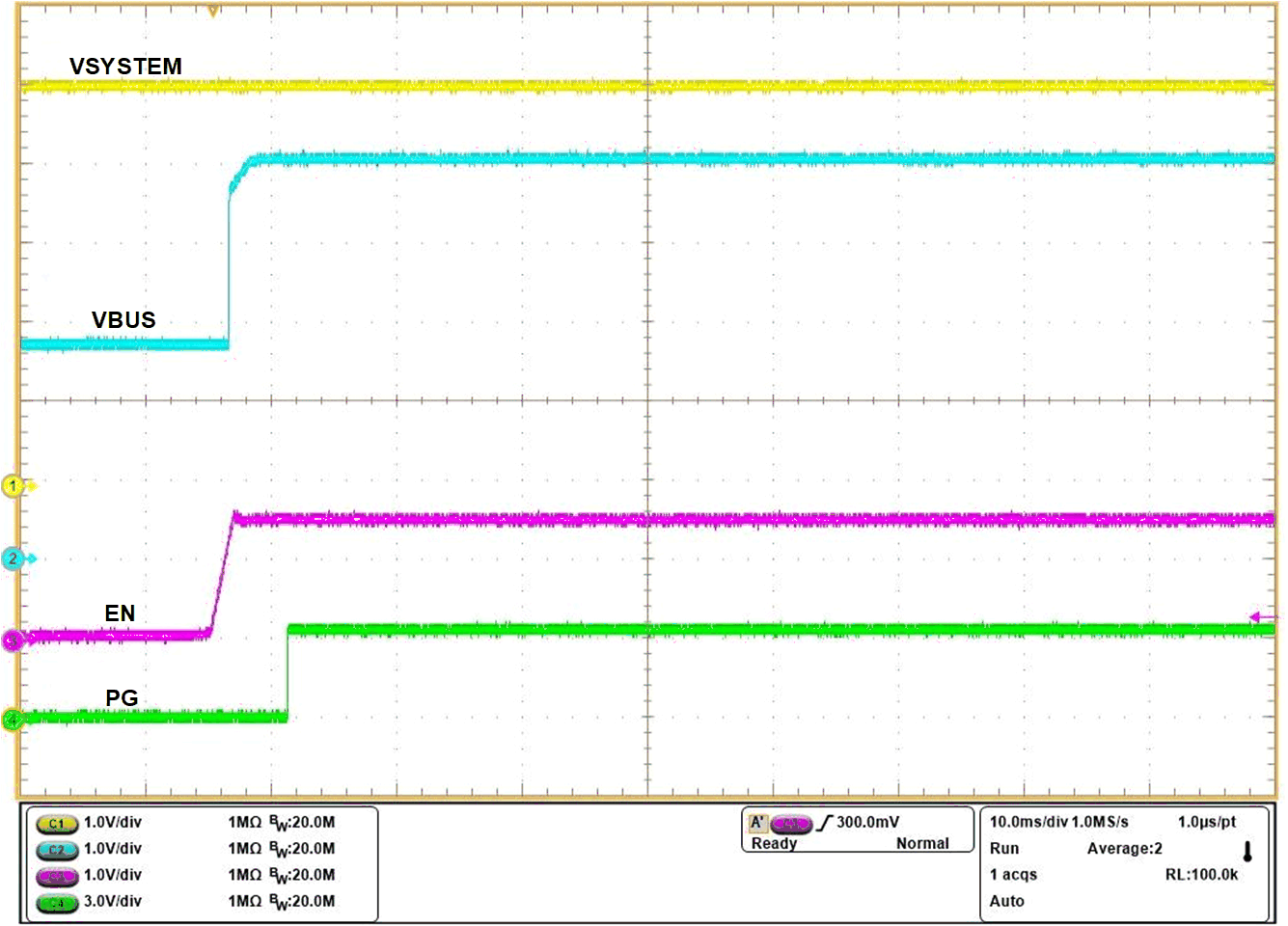Viewport: 1288px width, 926px height.
Task: Click the C3 BW:20.0M bandwidth readout
Action: click(302, 875)
